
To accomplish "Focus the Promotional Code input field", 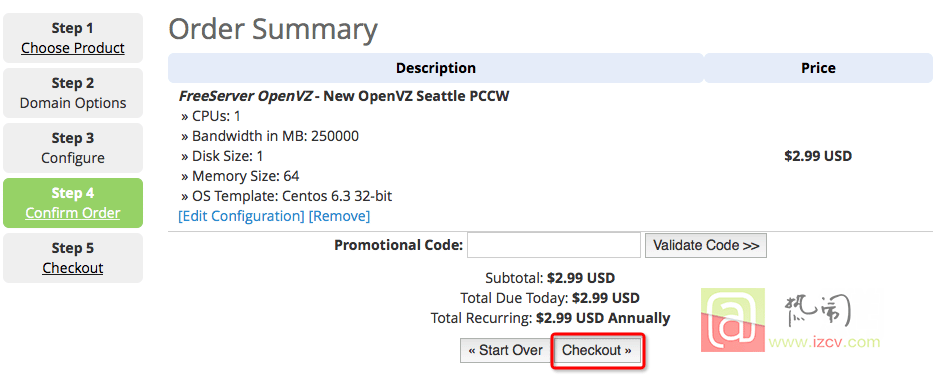I will point(553,245).
